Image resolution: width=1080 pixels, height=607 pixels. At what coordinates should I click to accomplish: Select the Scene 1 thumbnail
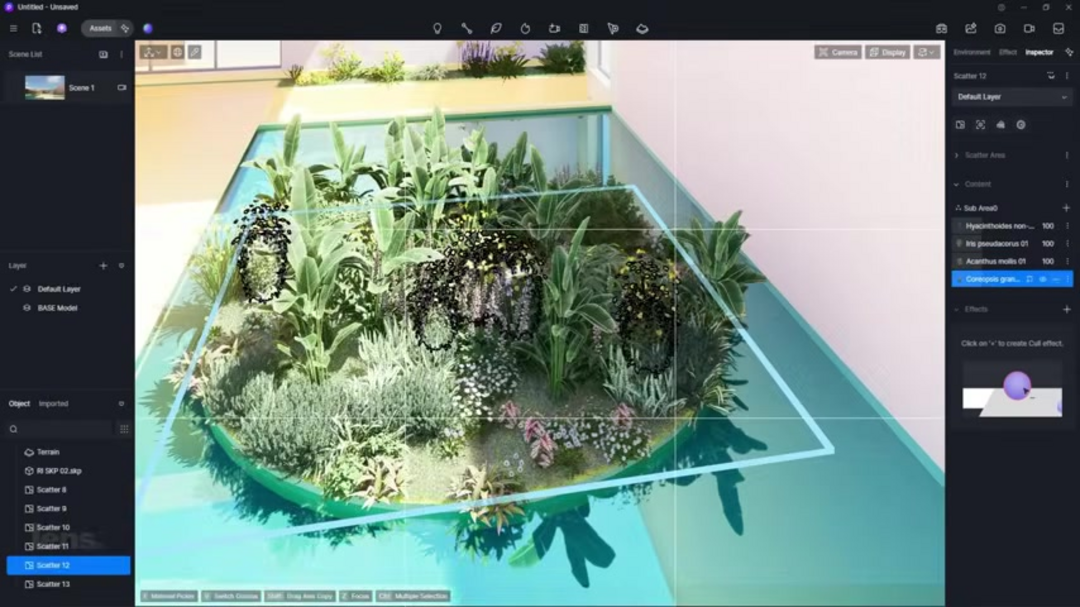click(45, 88)
